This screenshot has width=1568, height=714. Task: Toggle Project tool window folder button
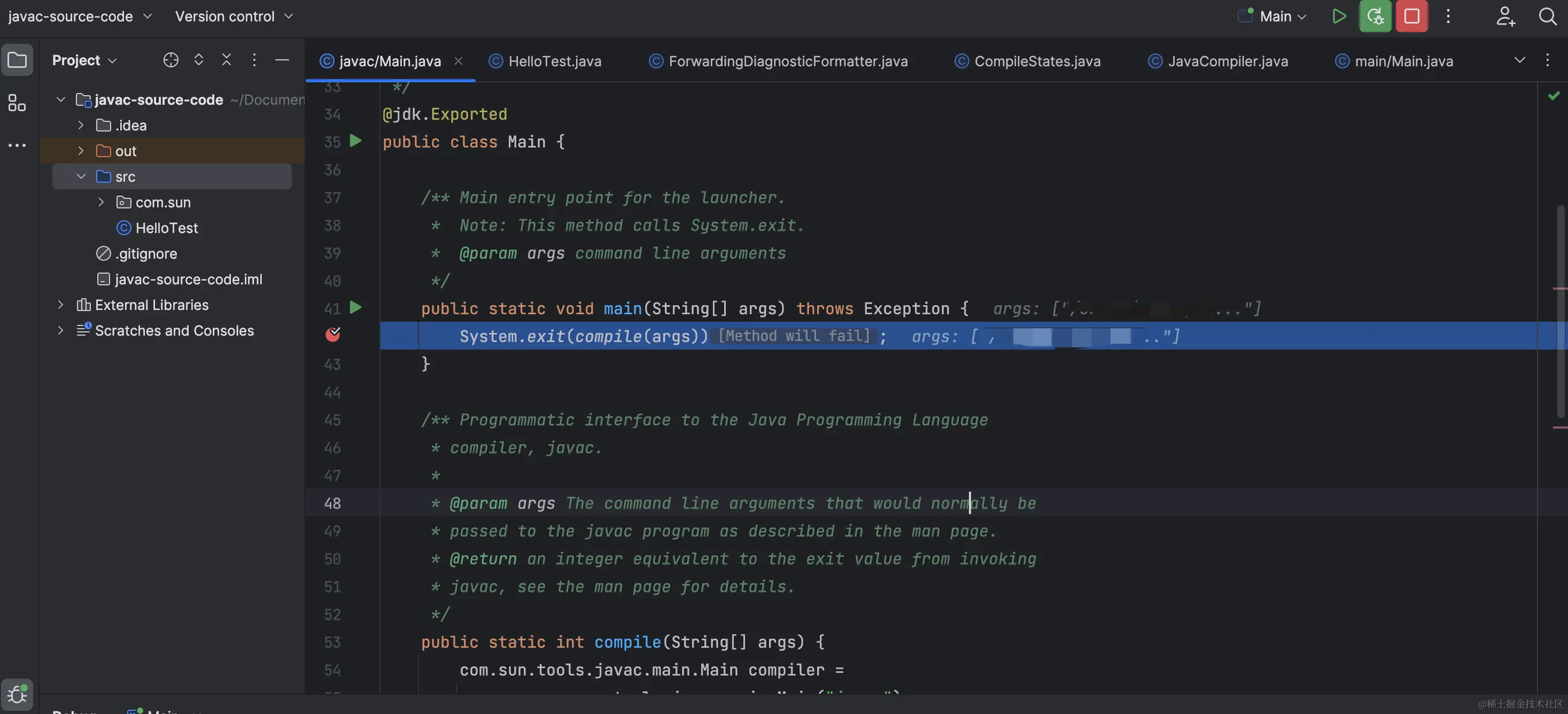(17, 60)
